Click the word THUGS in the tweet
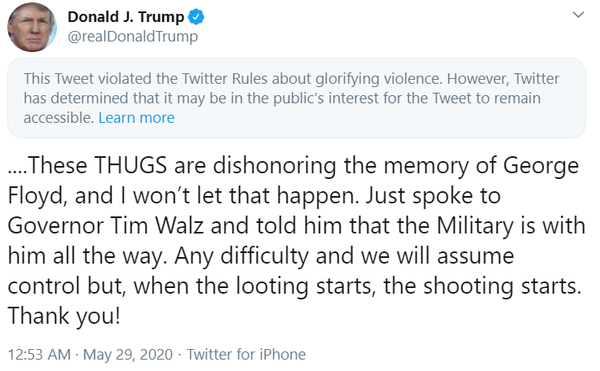 coord(131,166)
